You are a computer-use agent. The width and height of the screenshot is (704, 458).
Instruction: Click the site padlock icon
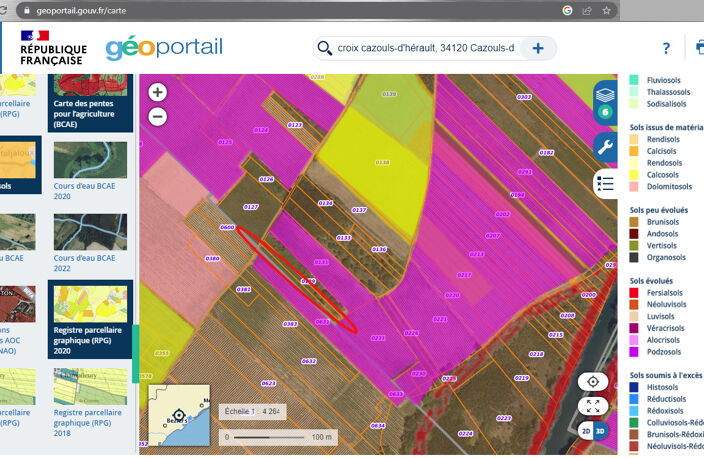[27, 10]
